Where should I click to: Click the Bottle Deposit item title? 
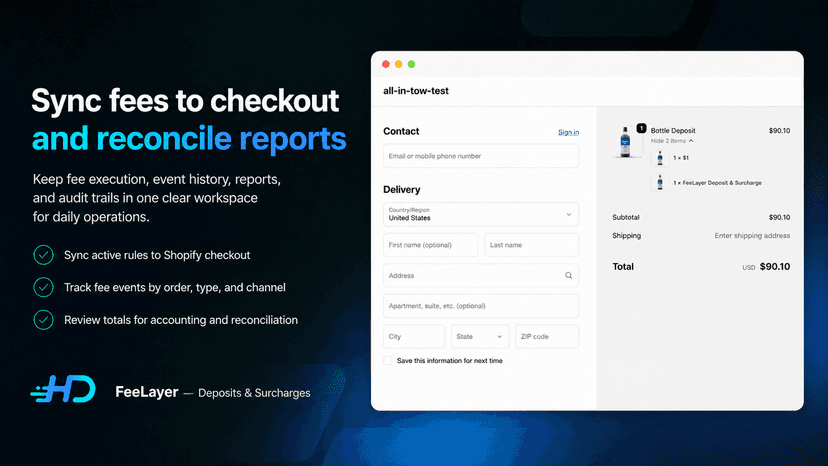pyautogui.click(x=673, y=131)
